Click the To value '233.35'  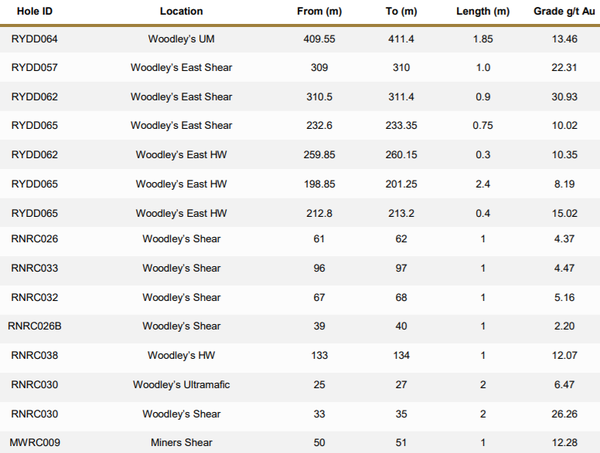401,125
